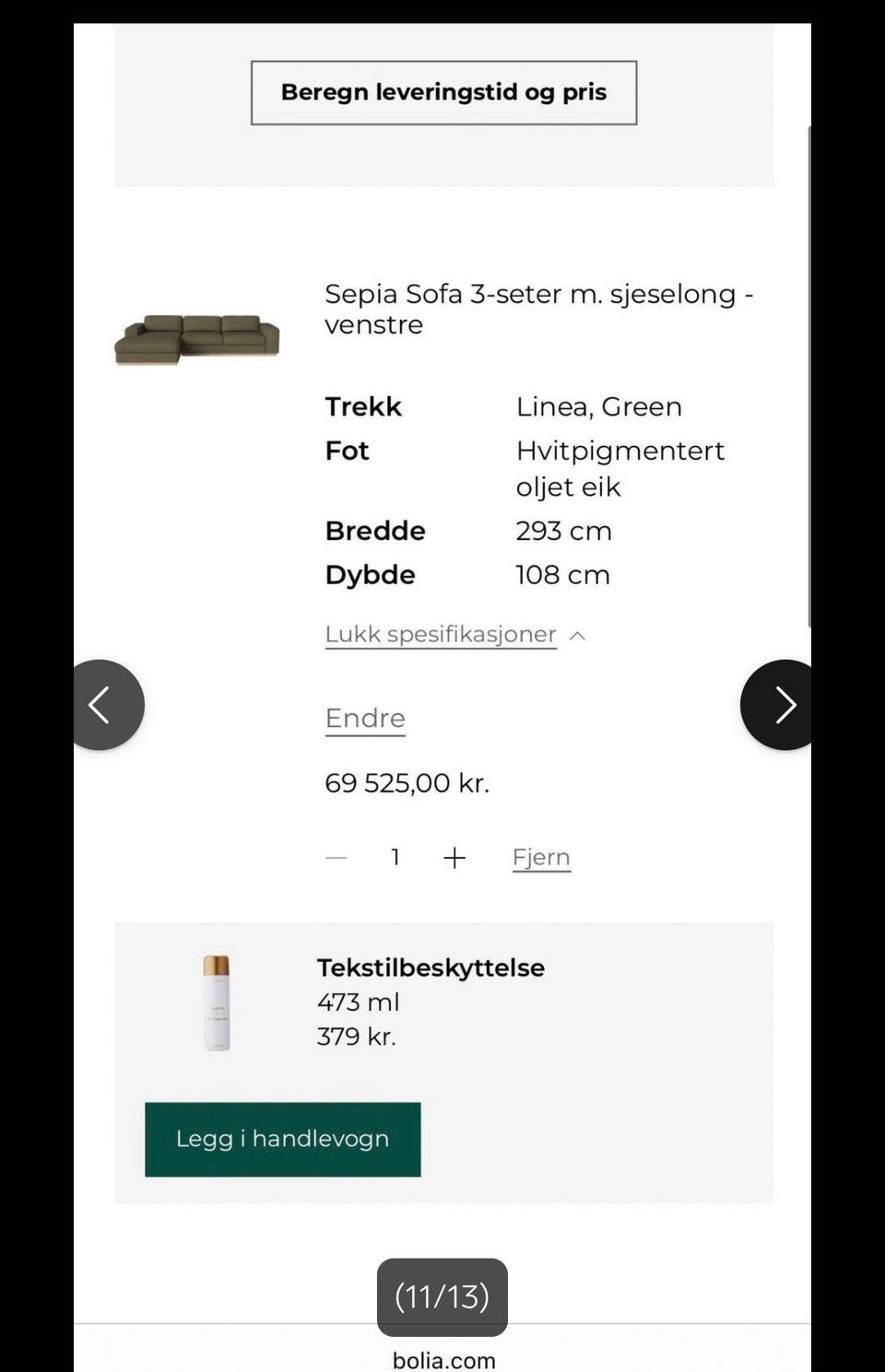Viewport: 885px width, 1372px height.
Task: Click the Endre link
Action: point(365,719)
